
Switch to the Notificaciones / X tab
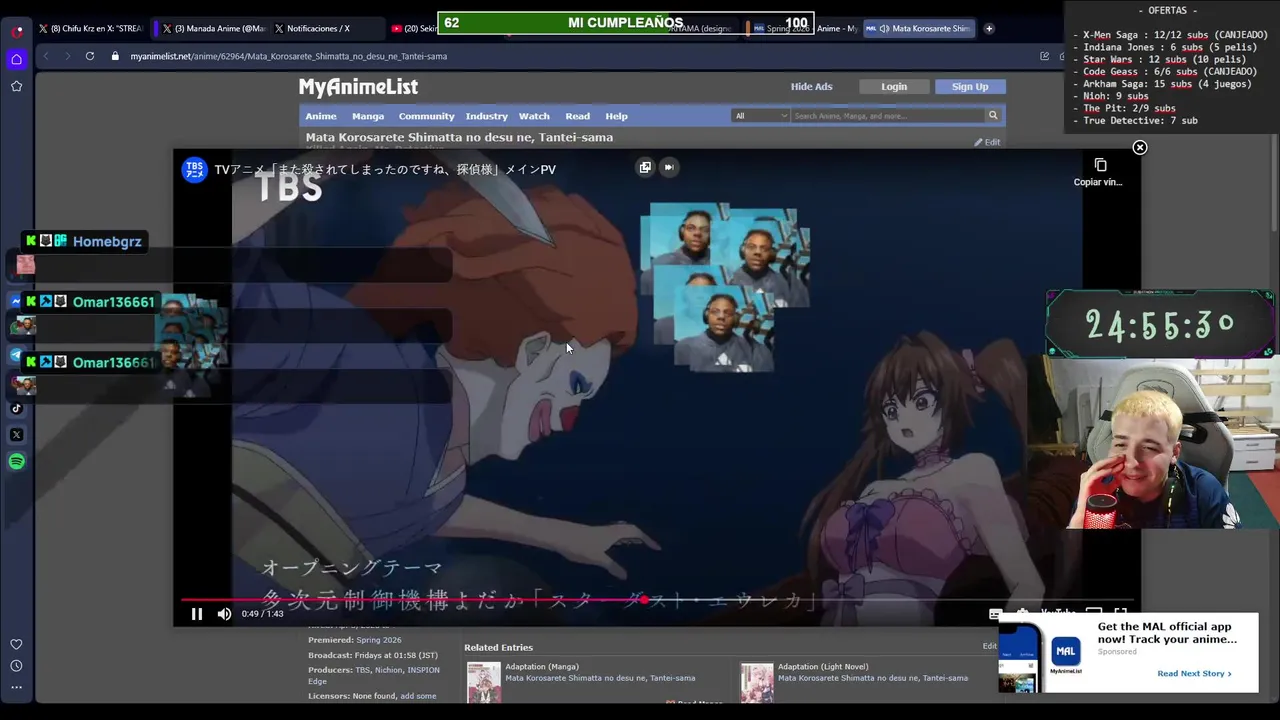327,29
